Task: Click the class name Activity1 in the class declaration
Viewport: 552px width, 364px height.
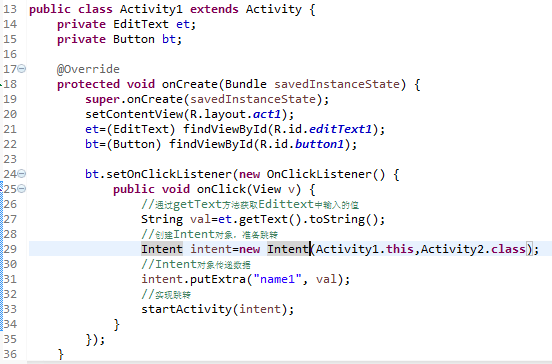Action: (x=151, y=9)
